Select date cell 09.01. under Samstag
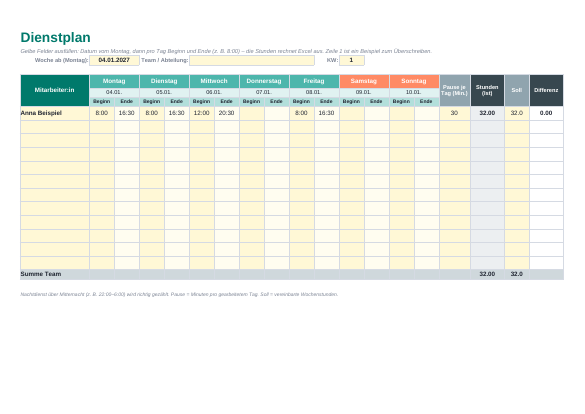The width and height of the screenshot is (585, 414). click(x=364, y=92)
